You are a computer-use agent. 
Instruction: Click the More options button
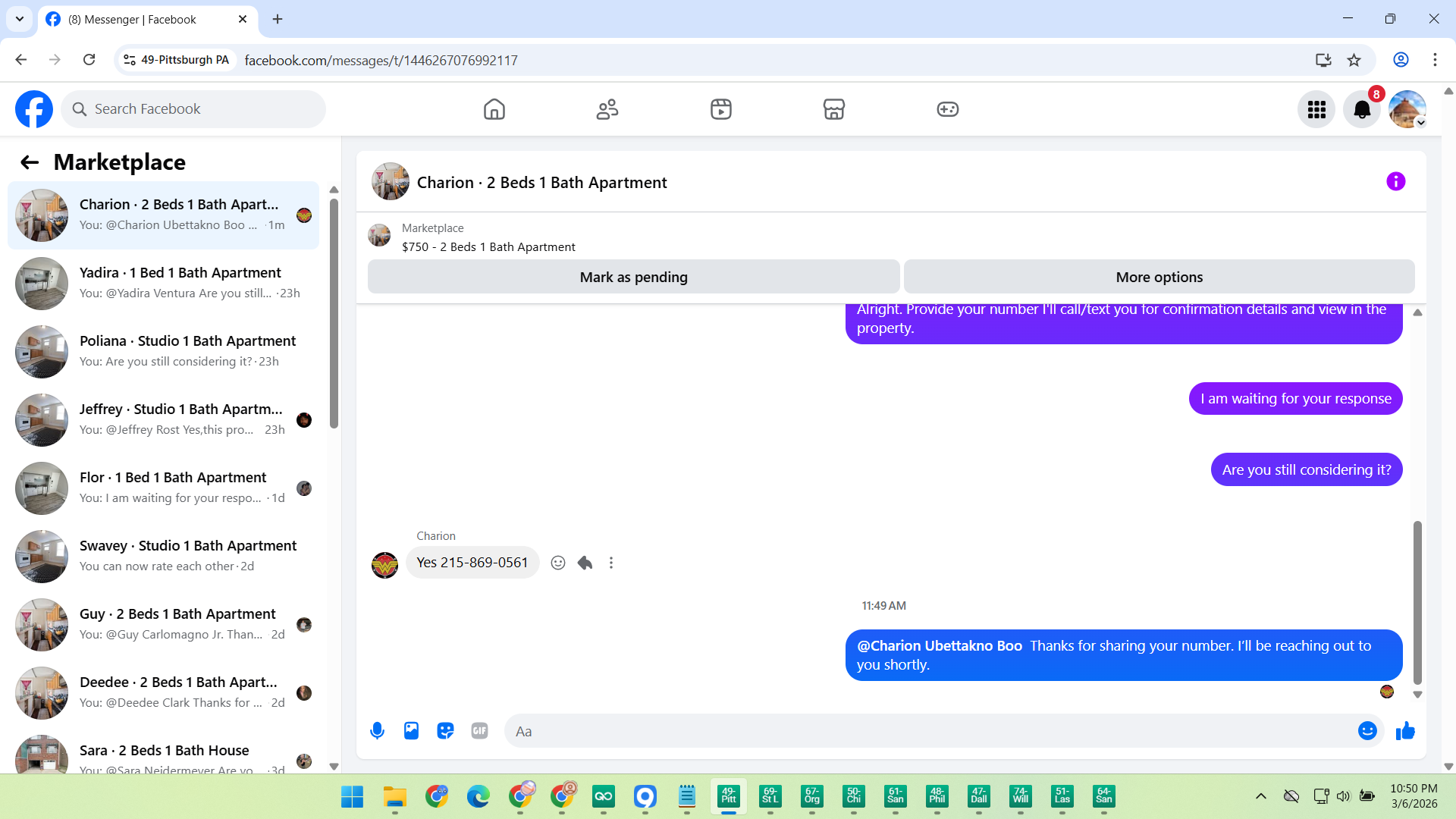click(1159, 278)
